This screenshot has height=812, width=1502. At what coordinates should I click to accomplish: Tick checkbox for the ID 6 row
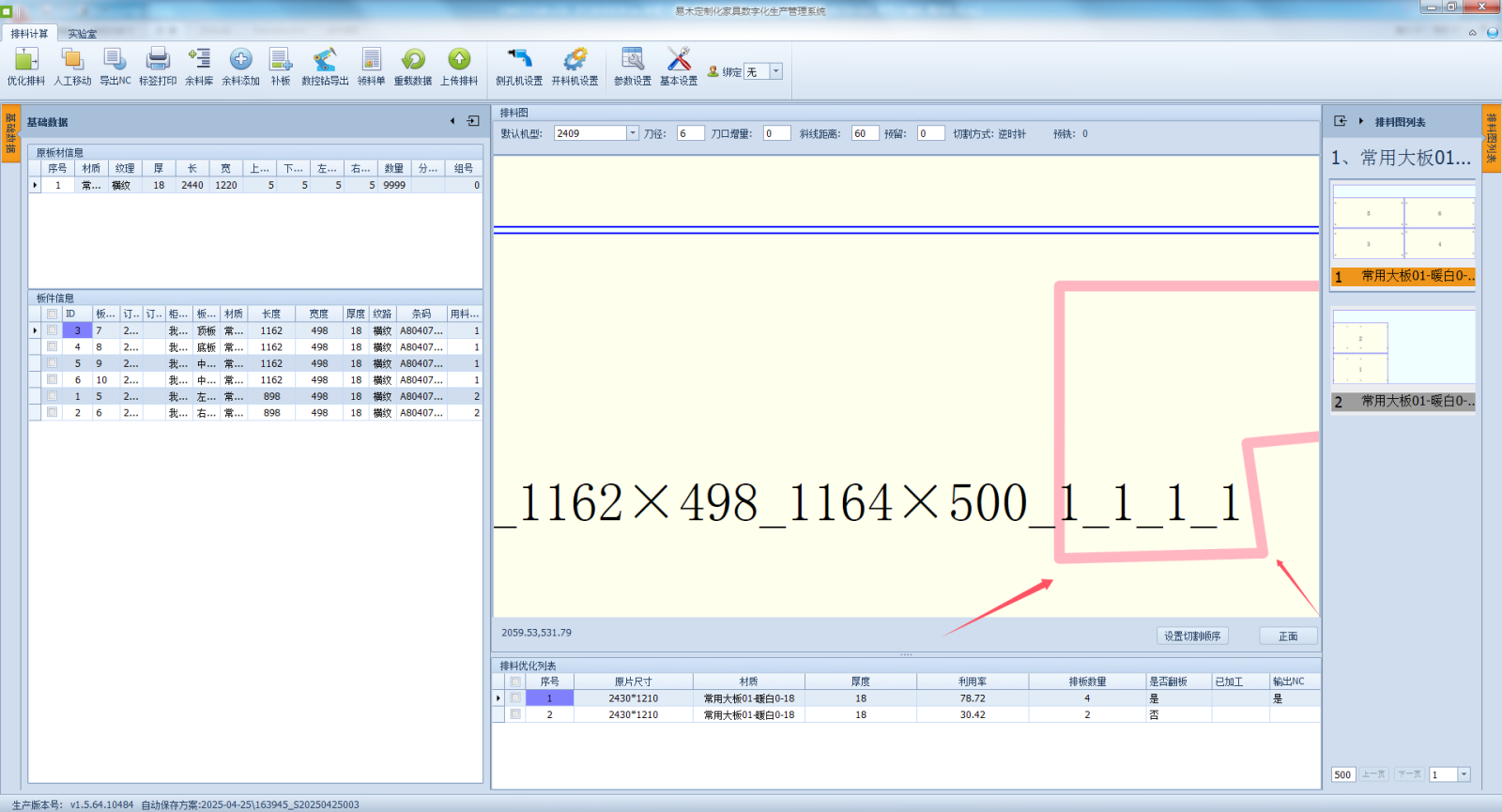(x=53, y=379)
